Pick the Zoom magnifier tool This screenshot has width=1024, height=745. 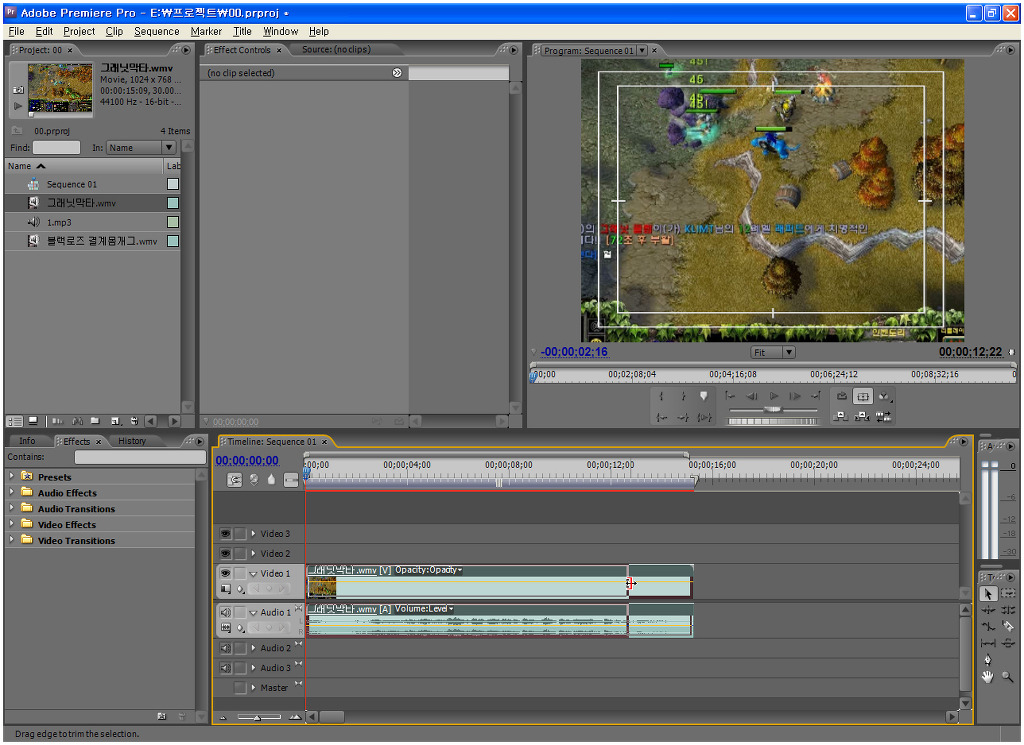coord(1007,677)
